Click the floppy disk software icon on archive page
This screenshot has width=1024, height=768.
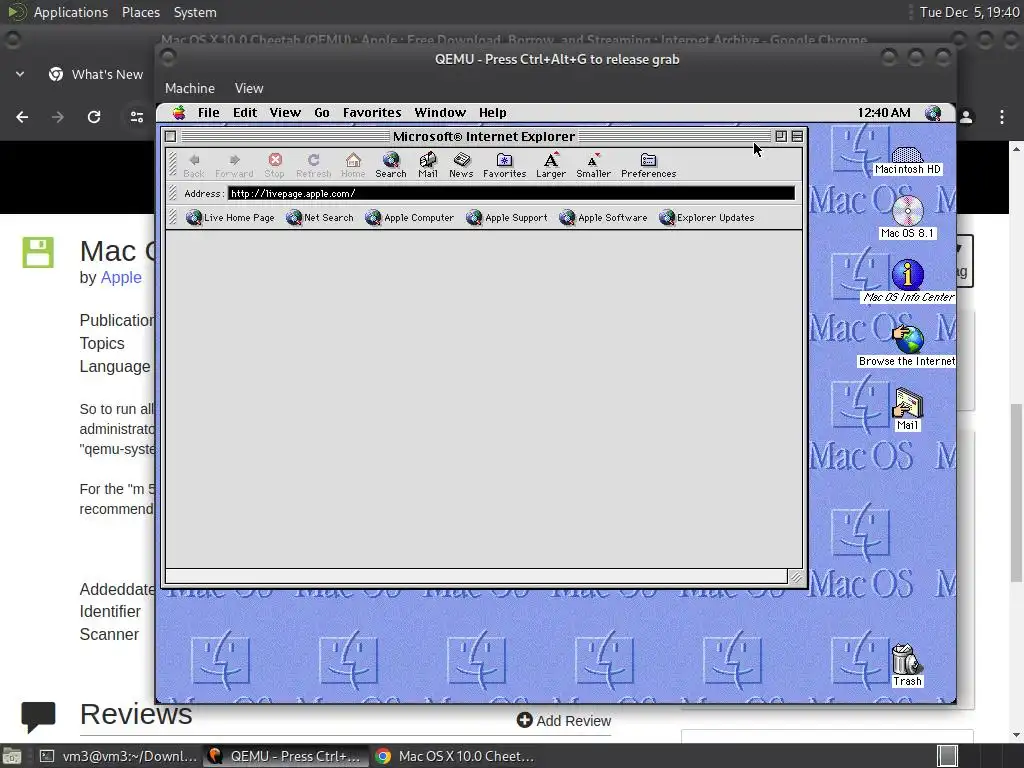coord(38,252)
